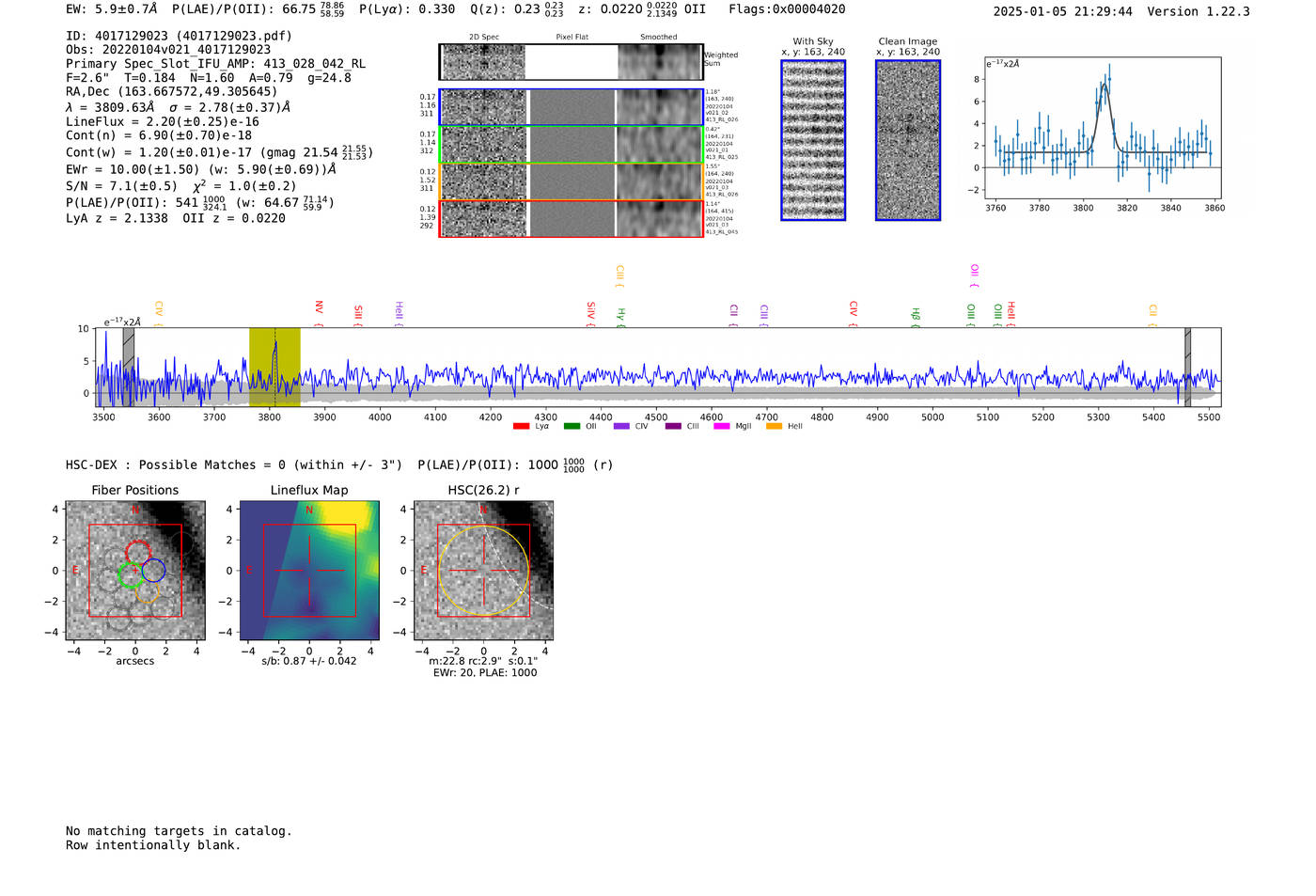Click the Clean Image cutout

coord(907,140)
